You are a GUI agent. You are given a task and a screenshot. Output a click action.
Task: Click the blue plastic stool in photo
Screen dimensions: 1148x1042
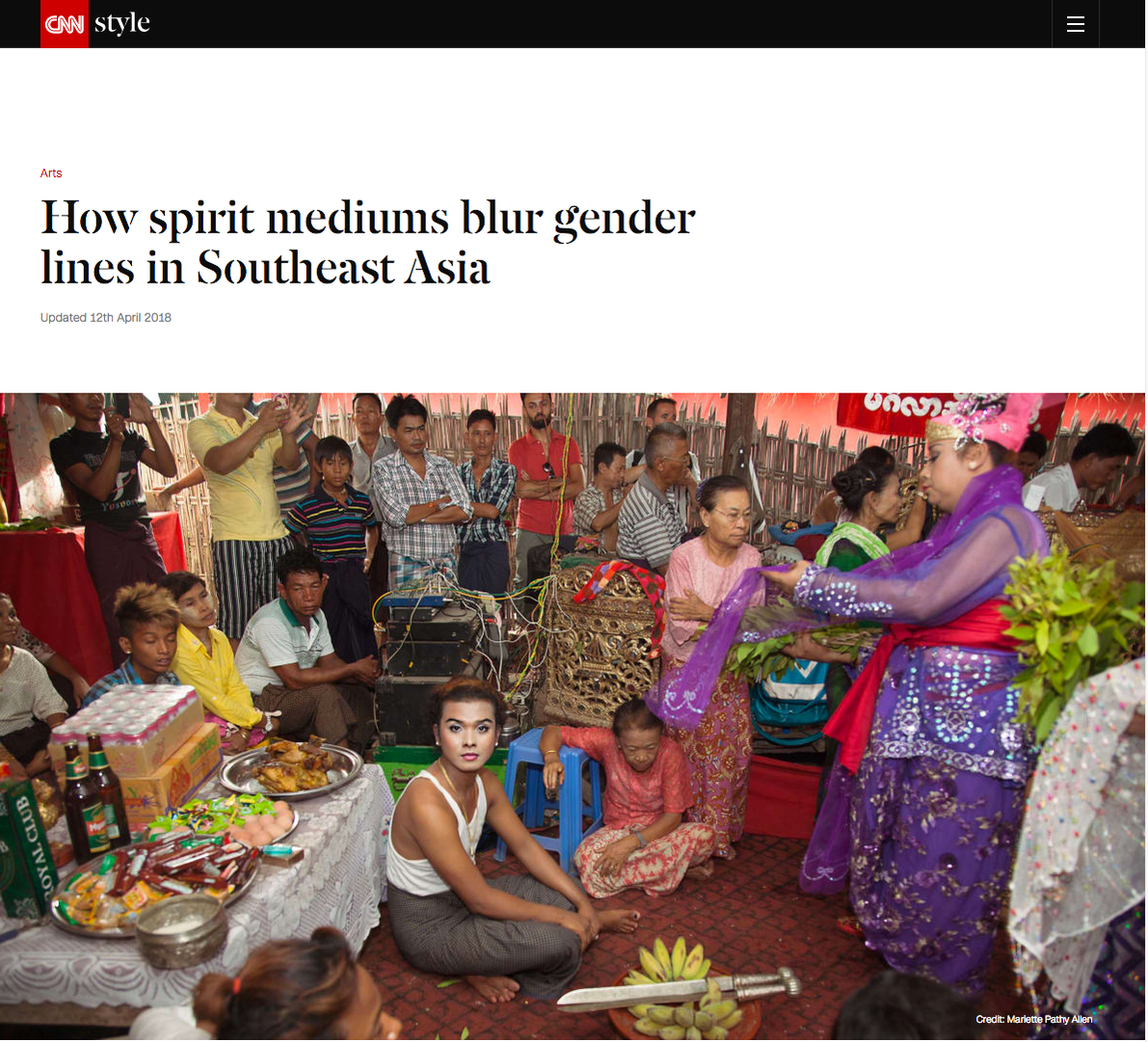[547, 796]
